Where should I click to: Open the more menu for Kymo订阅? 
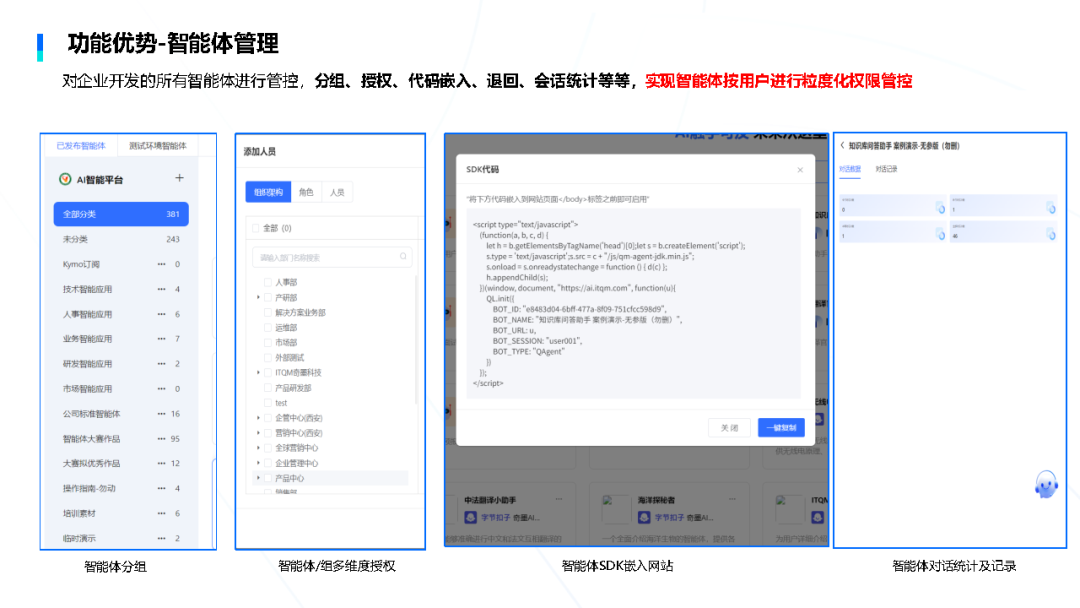tap(161, 264)
